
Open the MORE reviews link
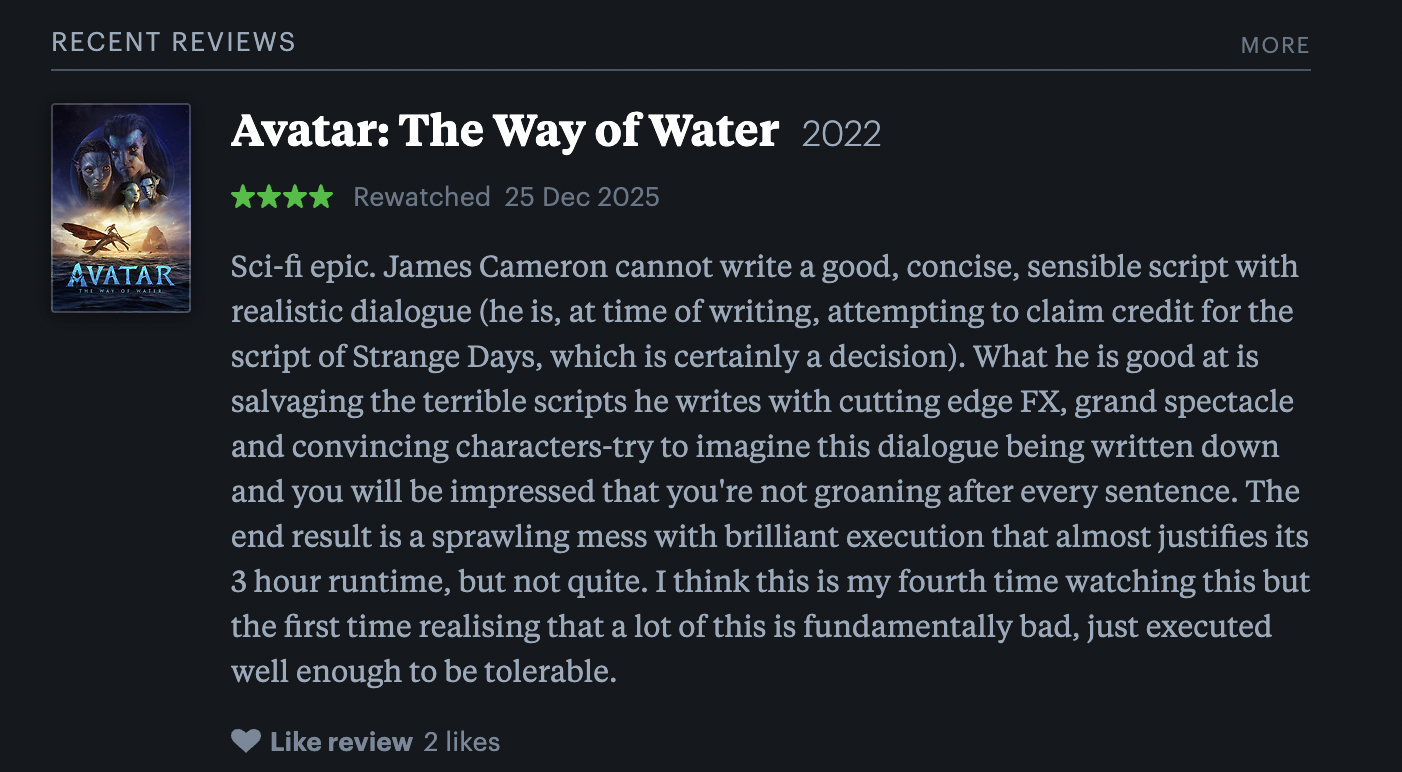(1275, 45)
